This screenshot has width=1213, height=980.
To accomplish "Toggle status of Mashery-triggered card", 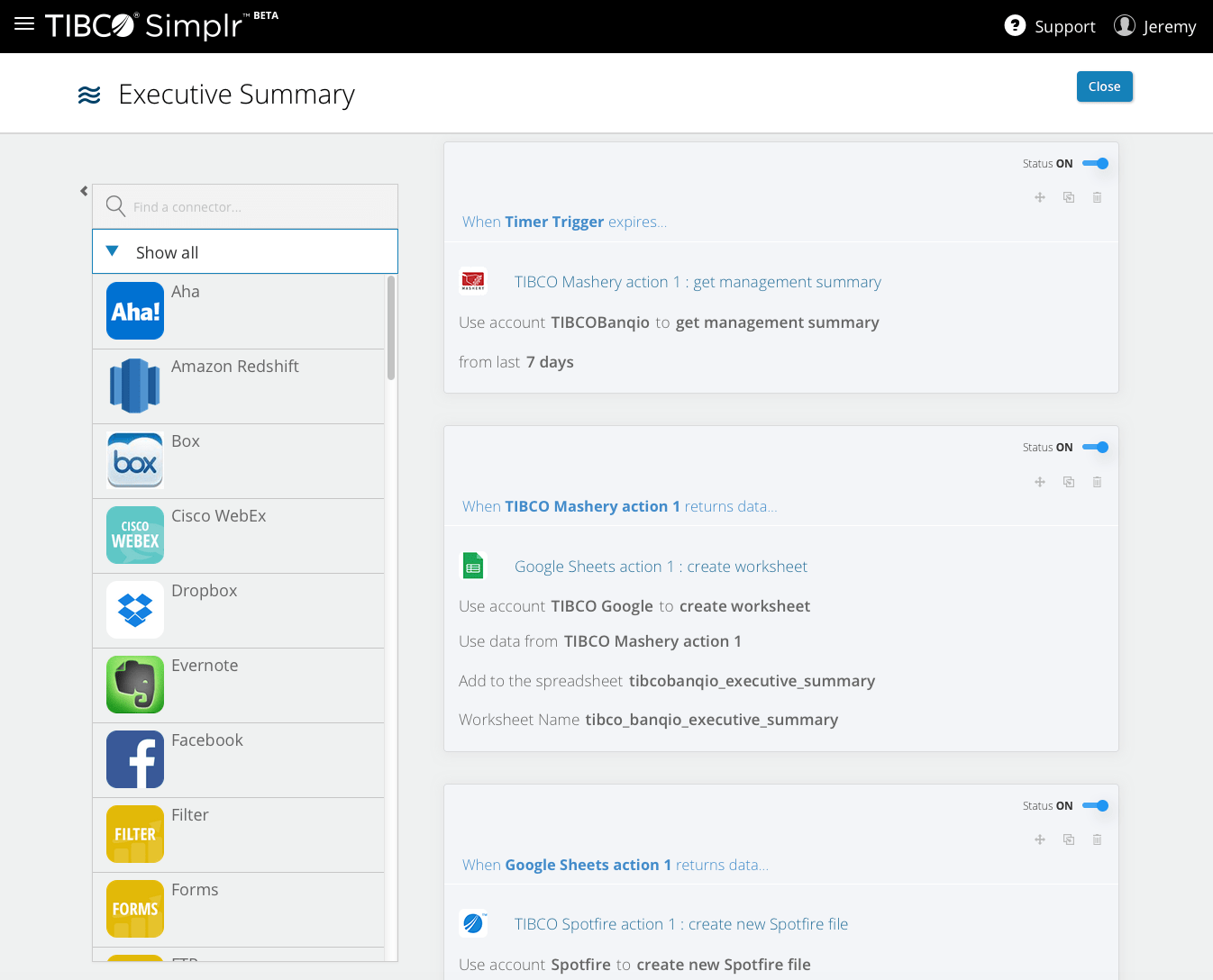I will (x=1095, y=447).
